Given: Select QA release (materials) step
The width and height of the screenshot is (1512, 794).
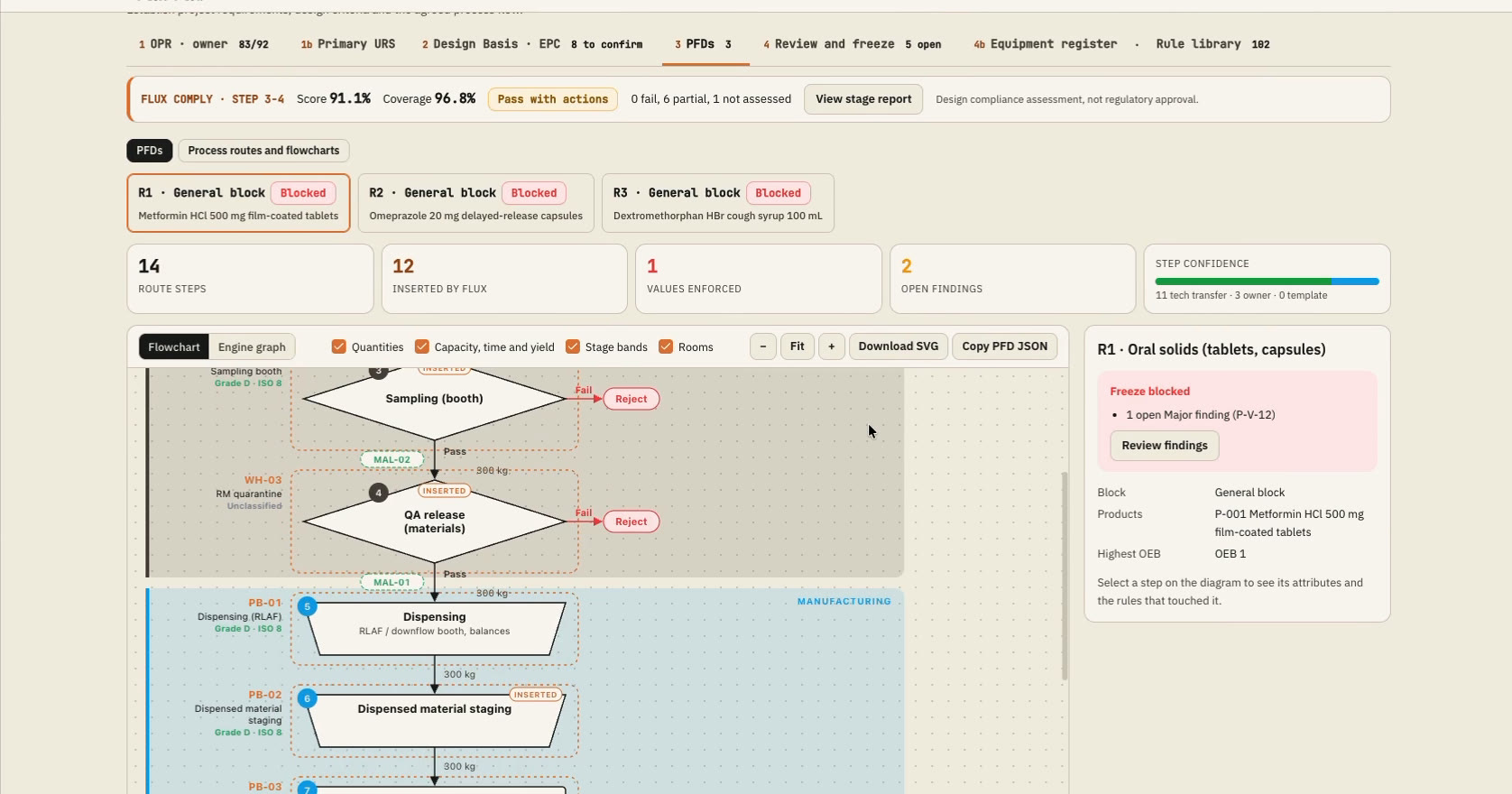Looking at the screenshot, I should point(434,522).
